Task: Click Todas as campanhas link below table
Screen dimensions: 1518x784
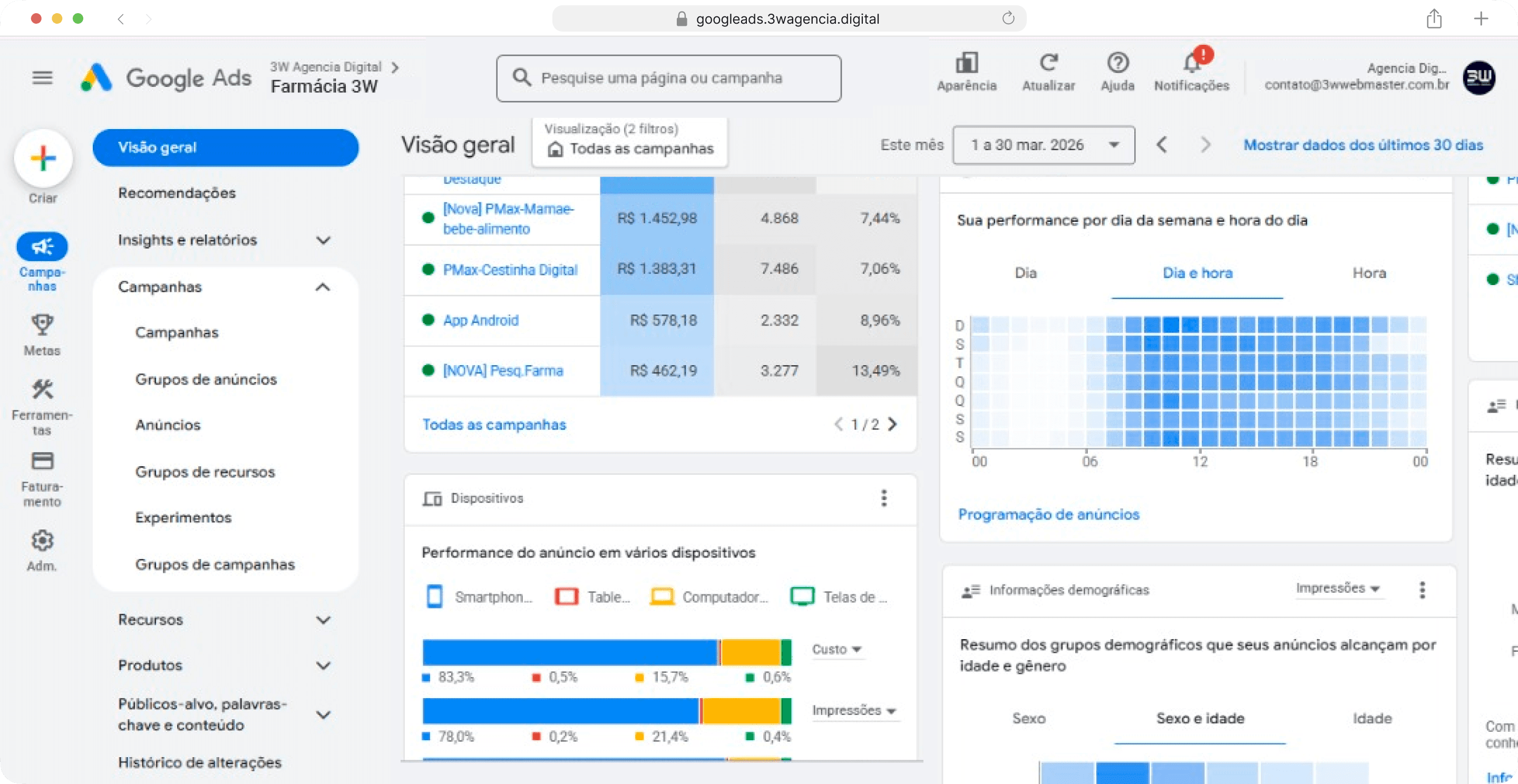Action: point(494,425)
